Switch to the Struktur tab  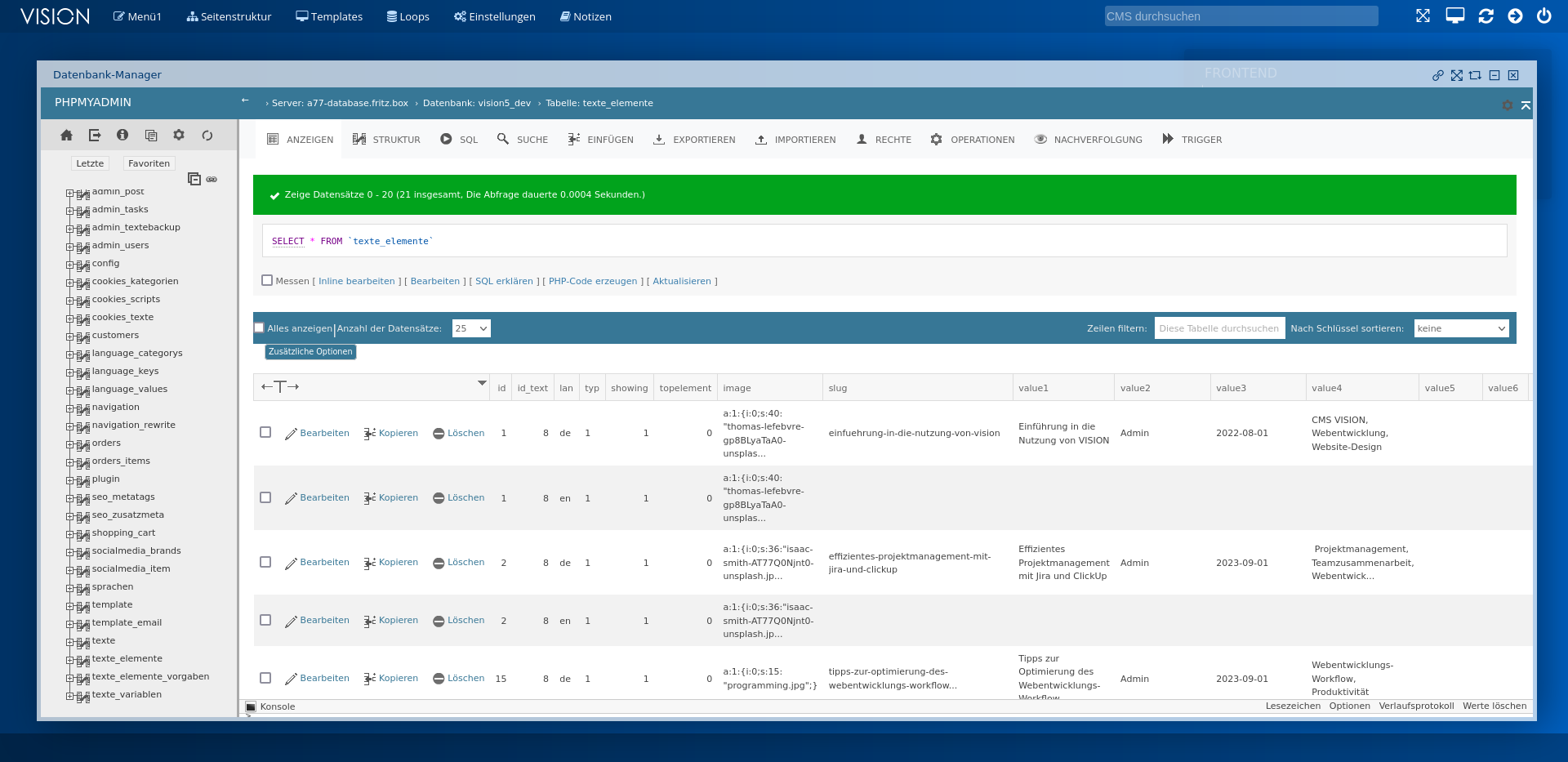tap(386, 140)
